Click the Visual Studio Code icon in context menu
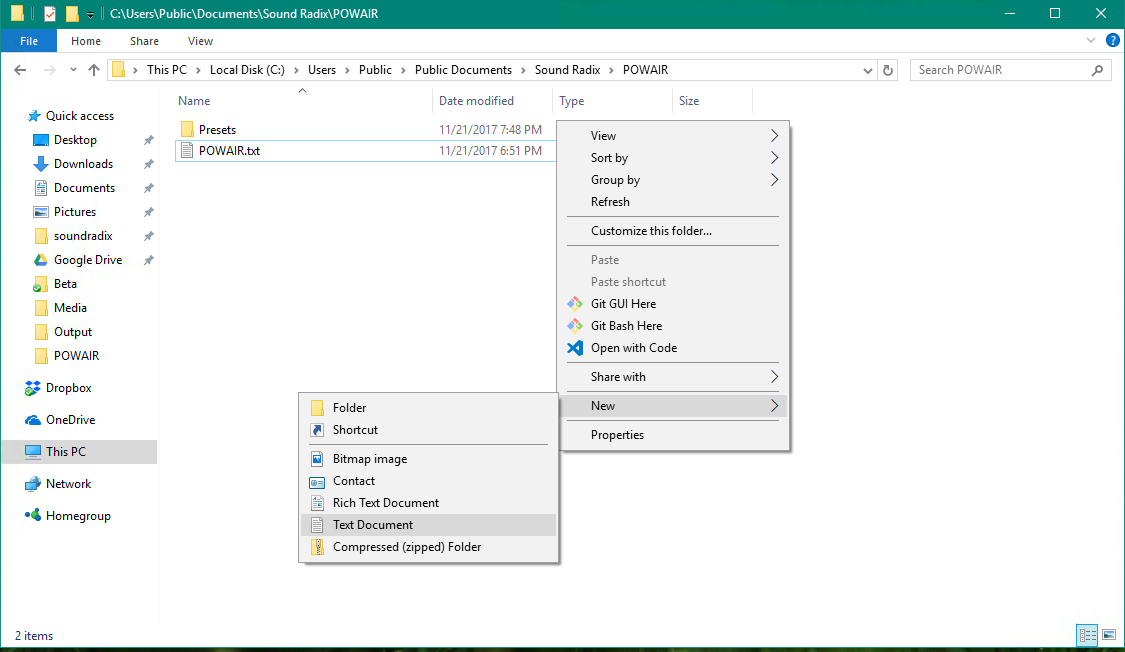Image resolution: width=1125 pixels, height=652 pixels. (x=575, y=348)
